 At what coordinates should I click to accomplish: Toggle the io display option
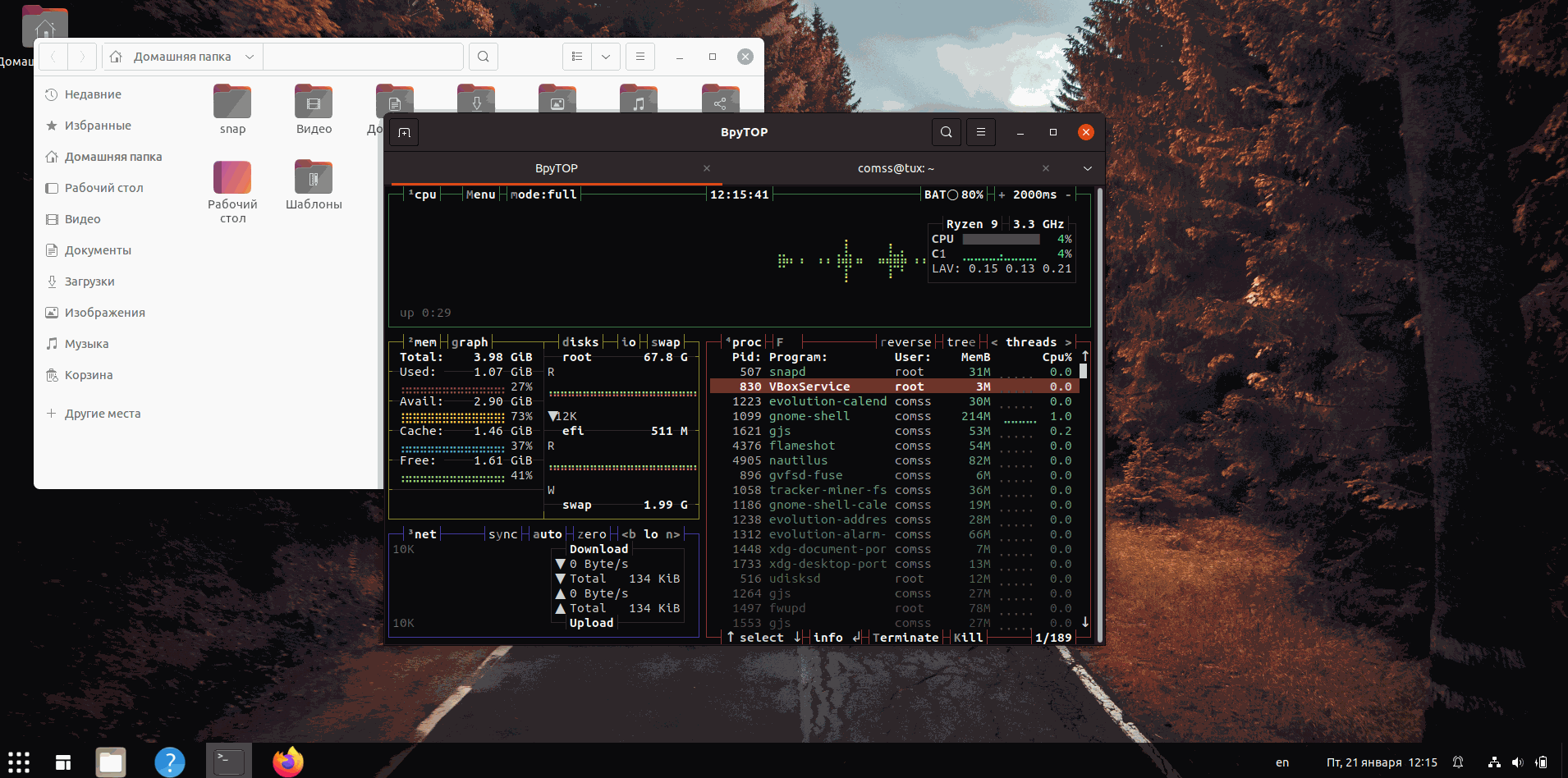[629, 342]
